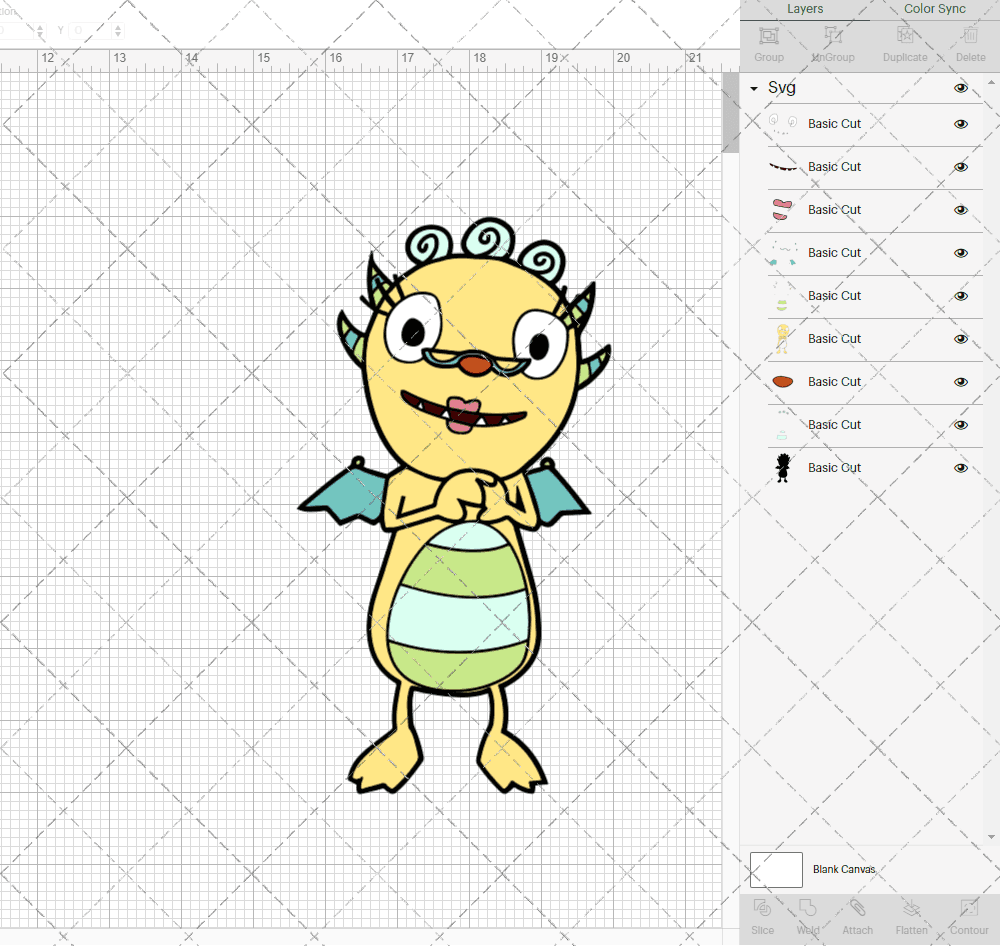Select the Flatten tool icon
This screenshot has height=946, width=1000.
point(911,908)
